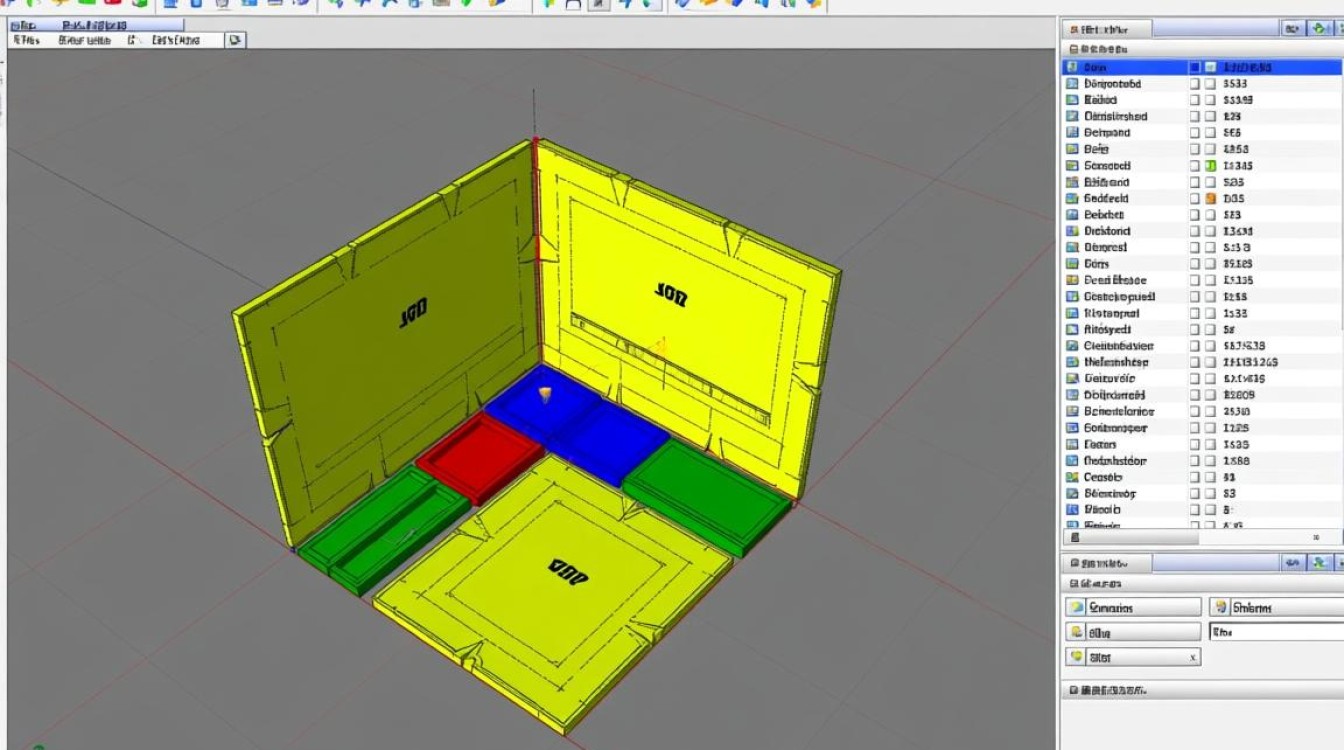
Task: Click the green icon in the lower panel header
Action: point(1320,564)
